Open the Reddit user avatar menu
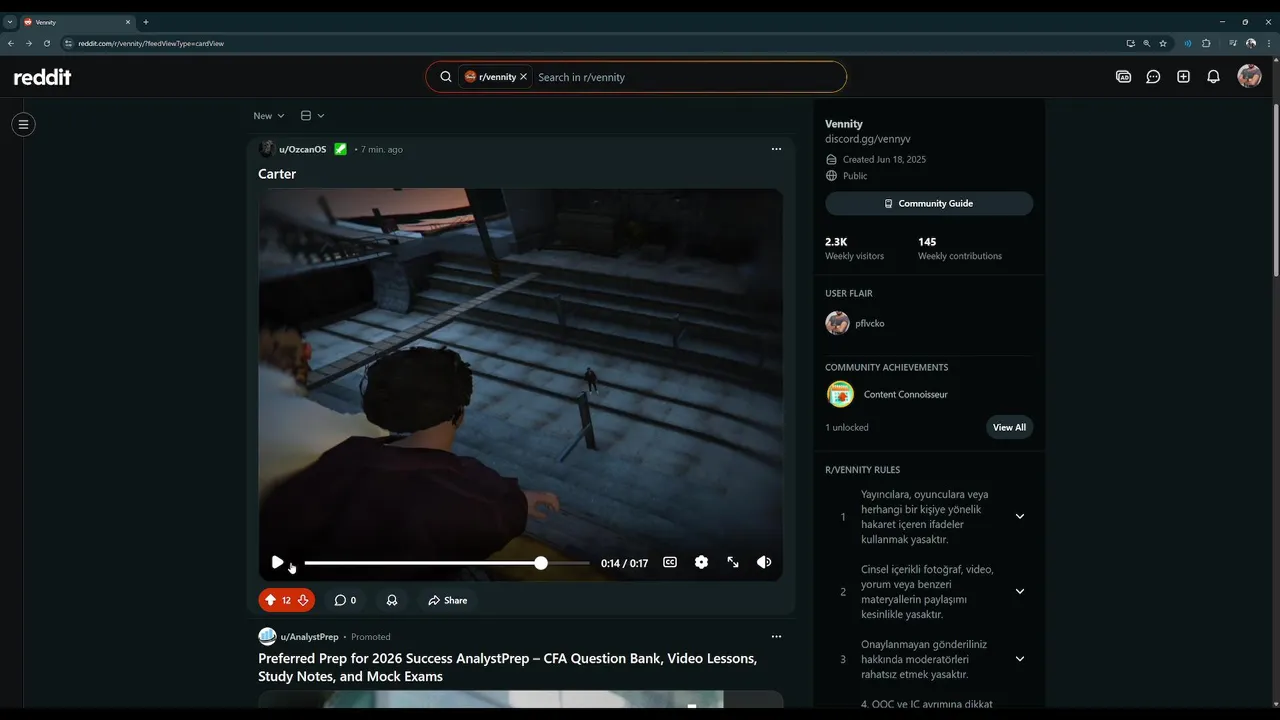The image size is (1280, 720). coord(1249,76)
